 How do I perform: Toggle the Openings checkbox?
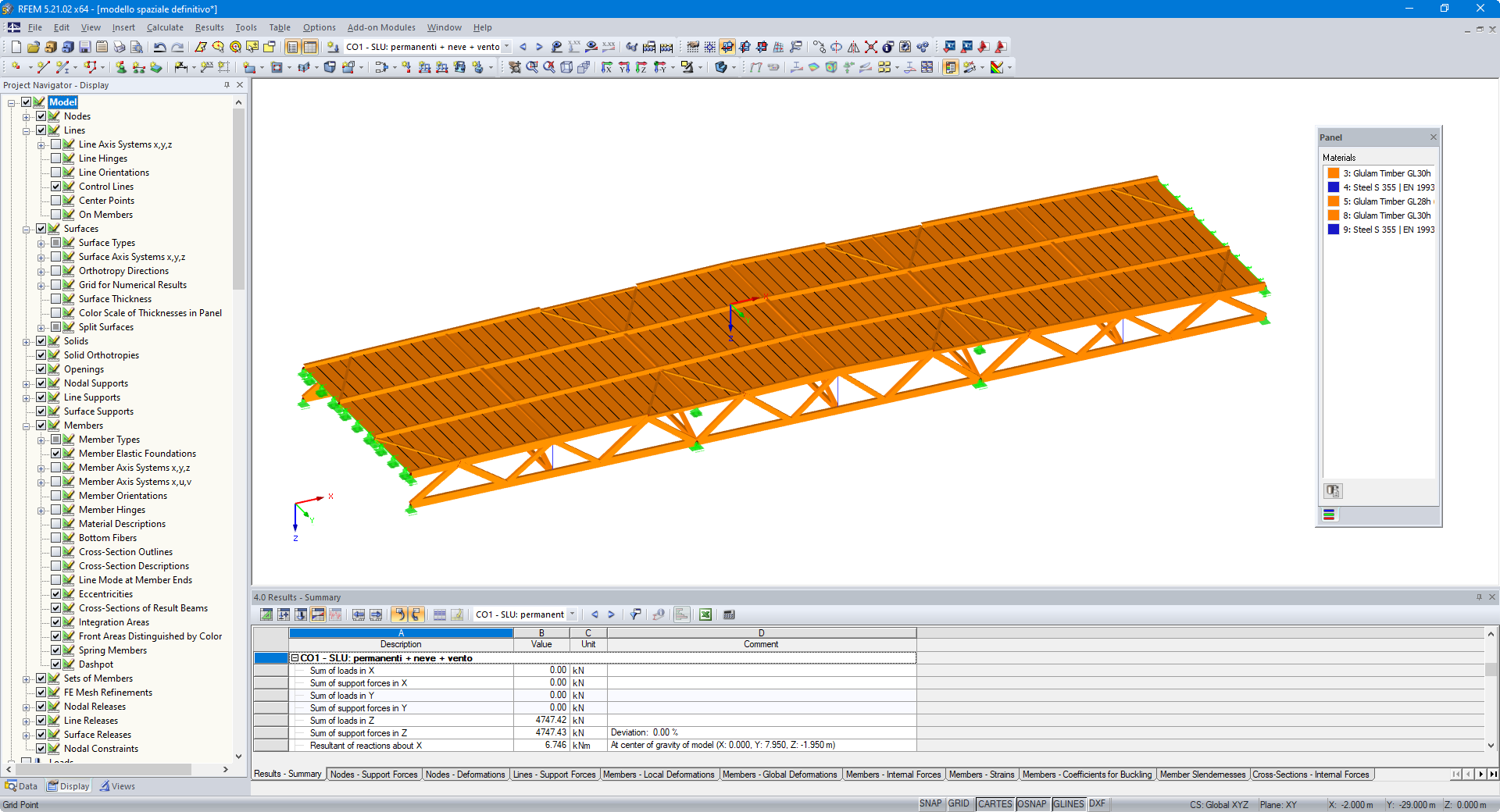point(41,369)
